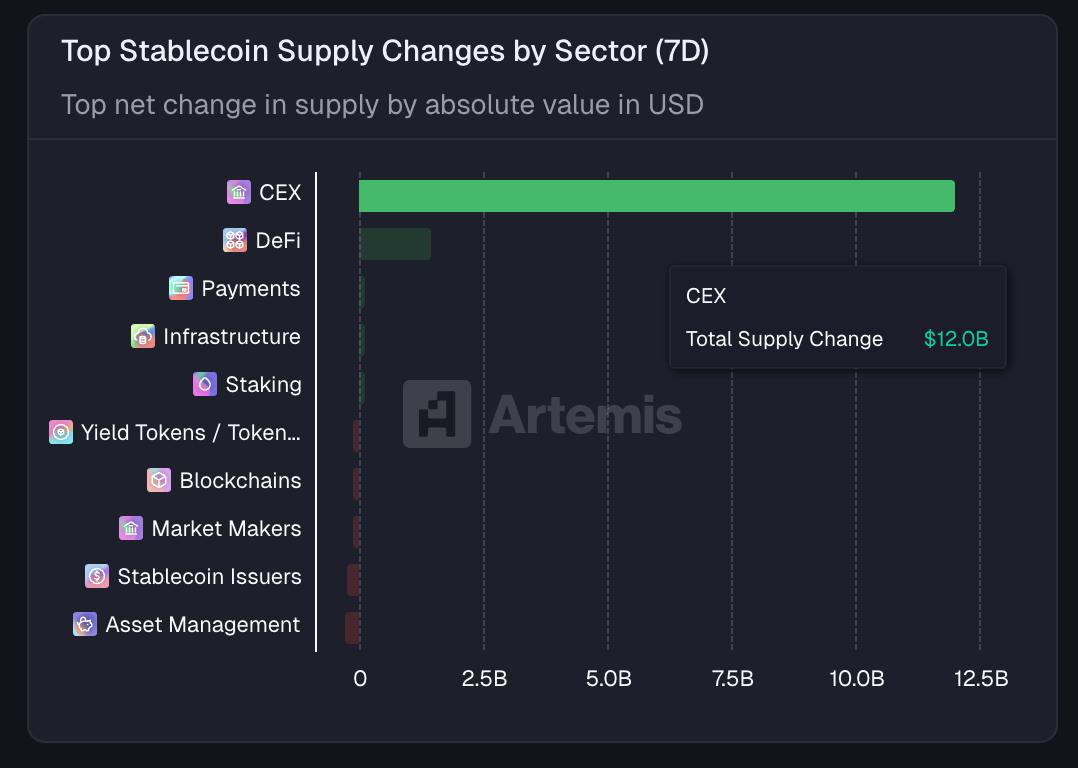1078x768 pixels.
Task: Click the green CEX supply bar
Action: pyautogui.click(x=656, y=196)
